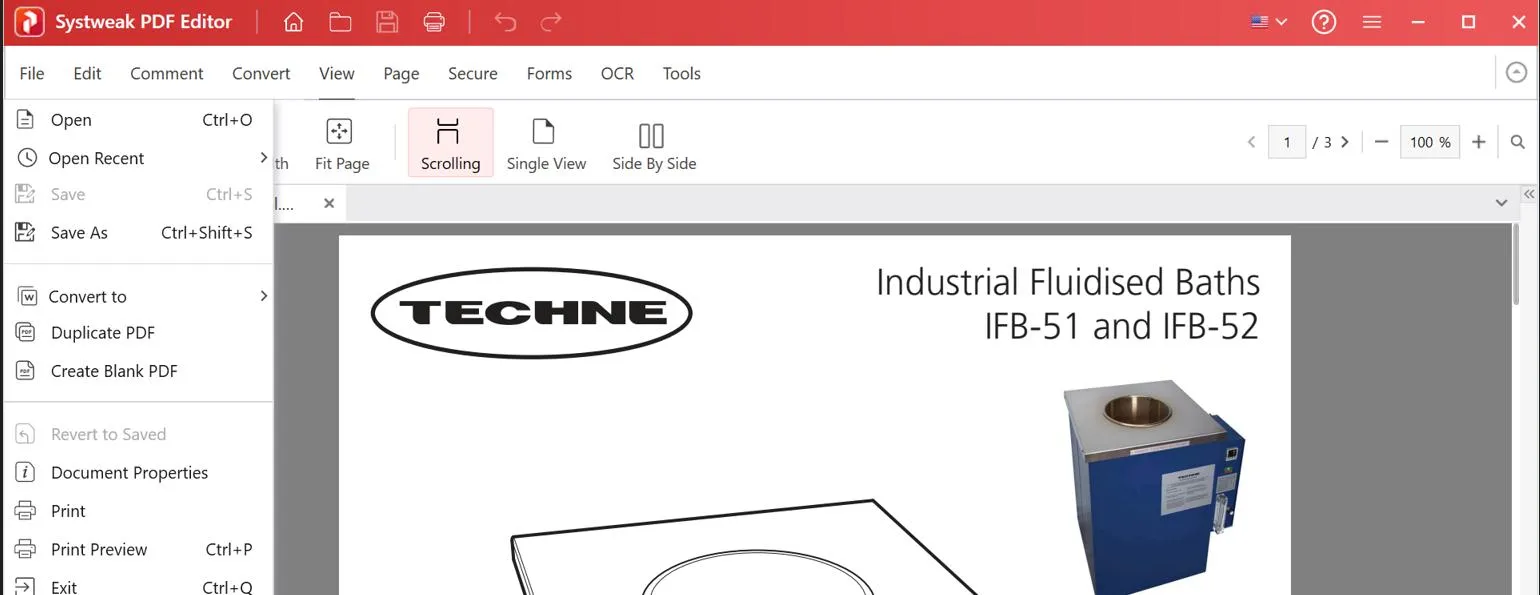
Task: Open the Forms menu tab
Action: click(549, 73)
